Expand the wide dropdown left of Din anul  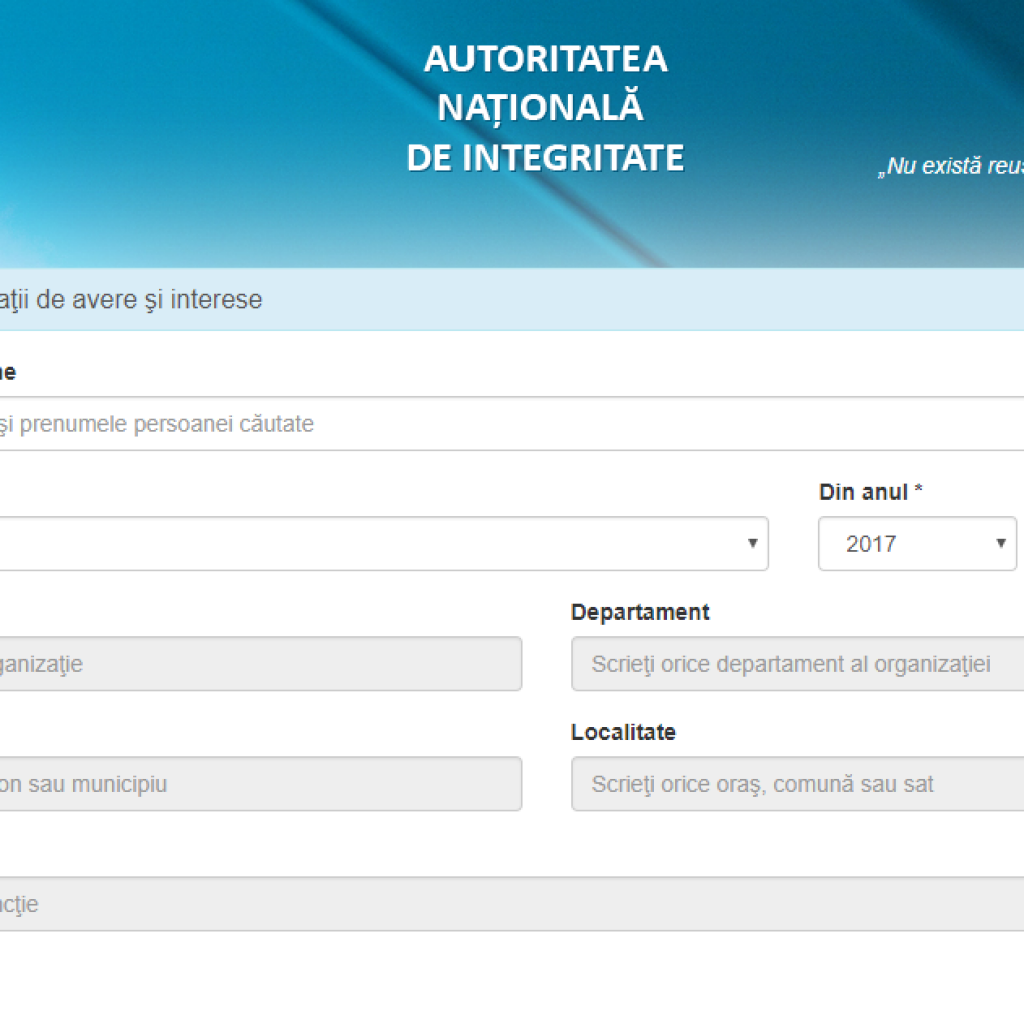(384, 543)
